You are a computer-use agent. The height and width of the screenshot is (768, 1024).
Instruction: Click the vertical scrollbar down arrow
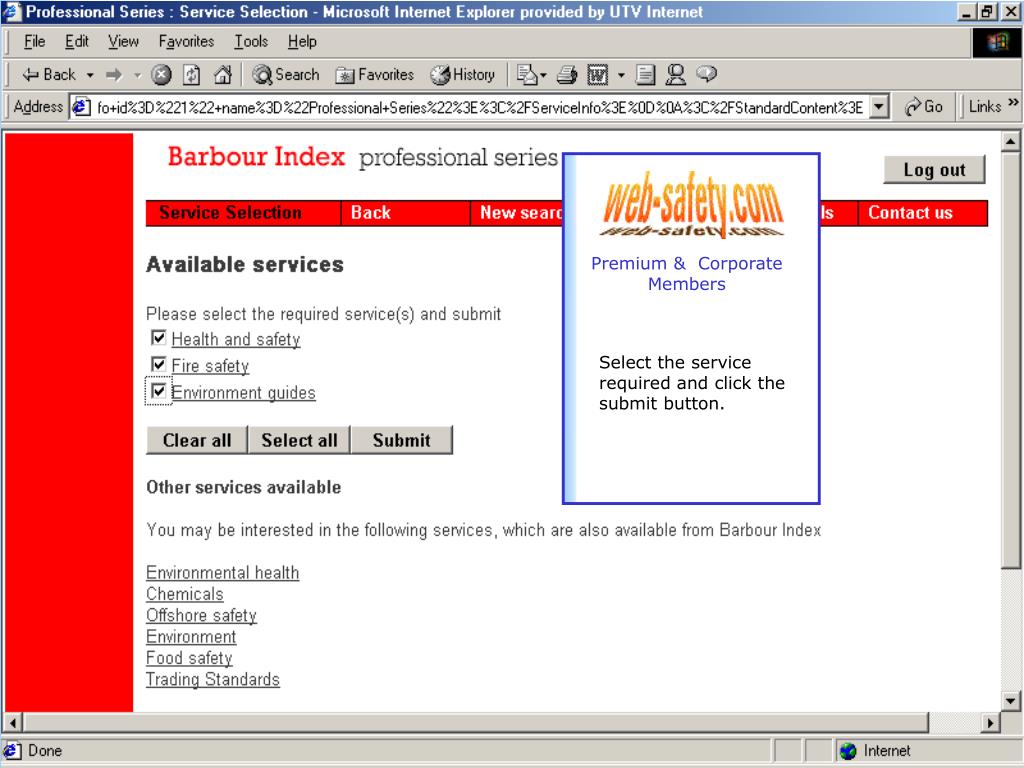pos(1010,701)
